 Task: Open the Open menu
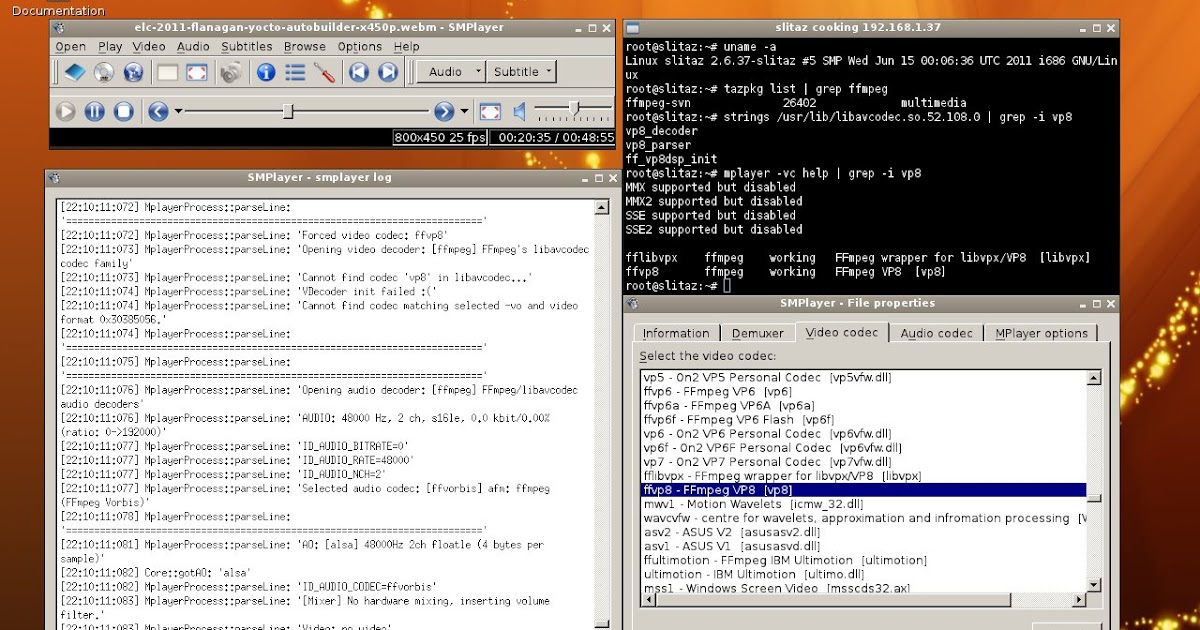[71, 47]
